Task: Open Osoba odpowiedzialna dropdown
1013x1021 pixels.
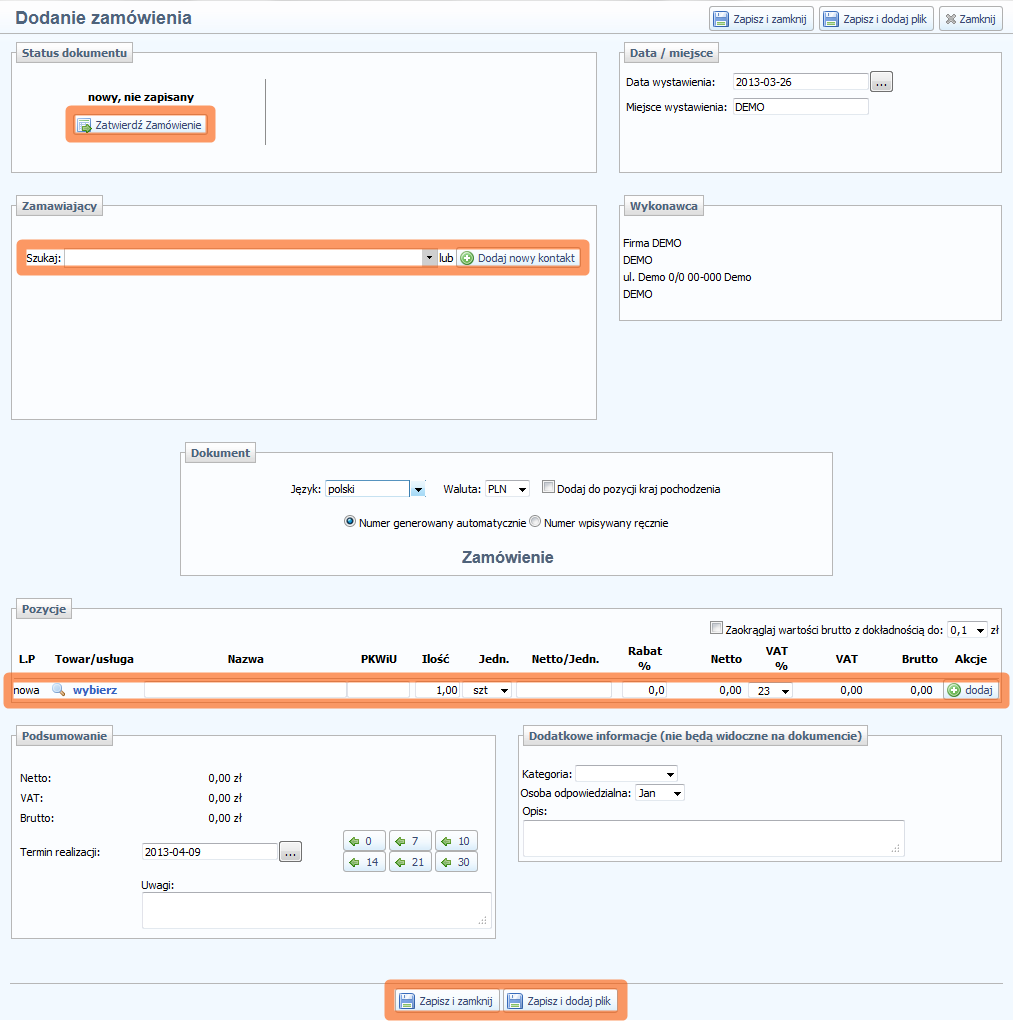Action: pyautogui.click(x=660, y=793)
